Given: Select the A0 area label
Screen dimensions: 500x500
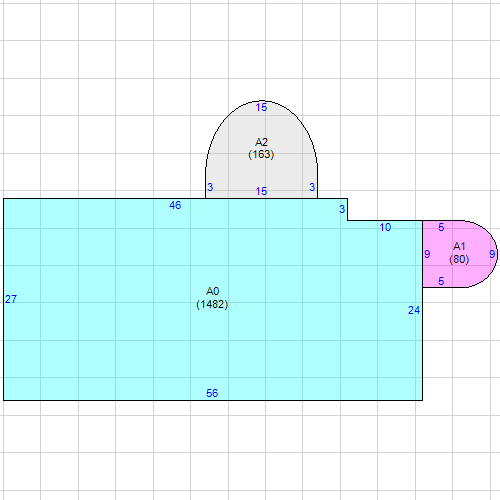Looking at the screenshot, I should pyautogui.click(x=212, y=291).
